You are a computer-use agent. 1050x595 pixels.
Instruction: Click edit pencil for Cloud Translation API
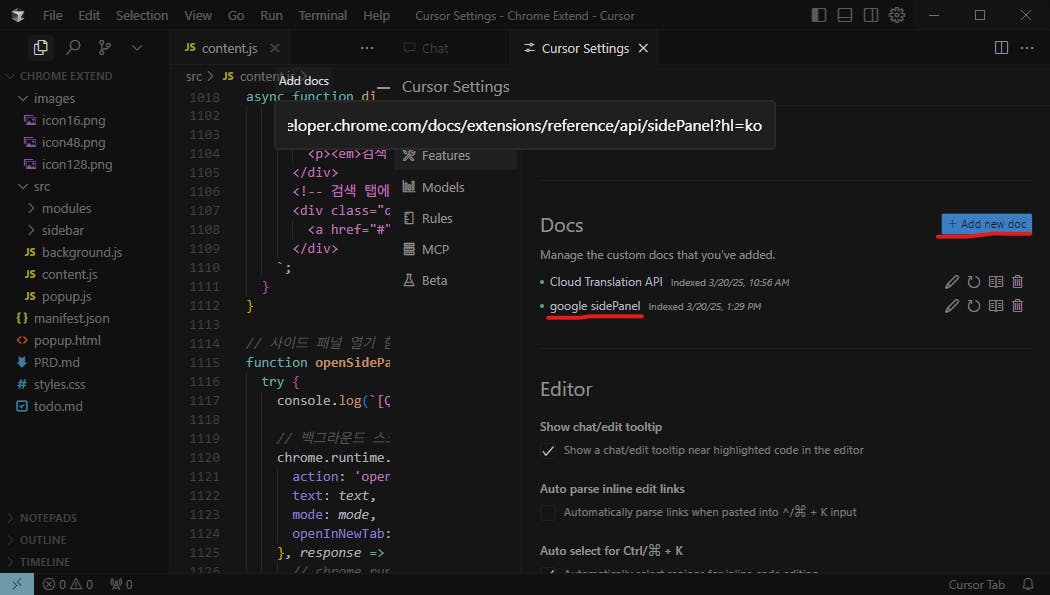(x=952, y=282)
